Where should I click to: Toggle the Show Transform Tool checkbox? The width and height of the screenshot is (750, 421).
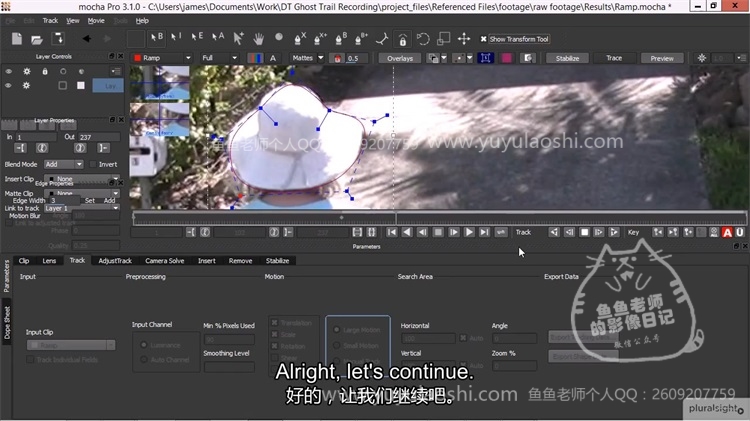coord(484,39)
